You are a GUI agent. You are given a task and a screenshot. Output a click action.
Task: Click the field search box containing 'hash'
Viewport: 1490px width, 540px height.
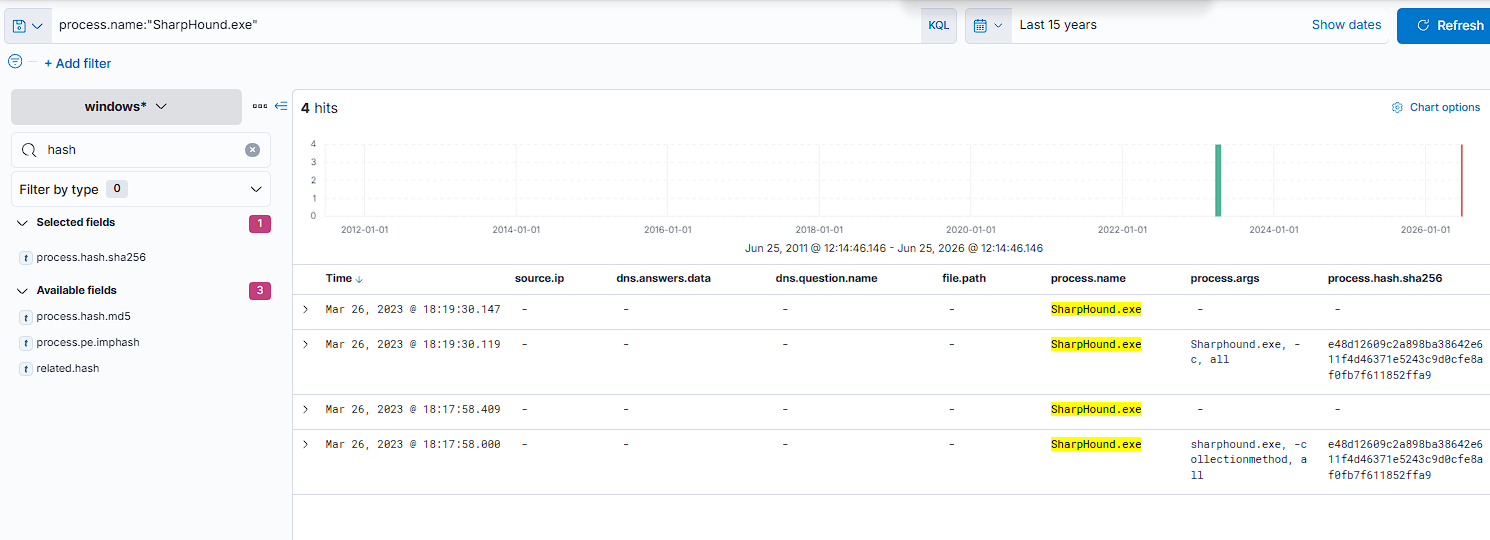(141, 150)
